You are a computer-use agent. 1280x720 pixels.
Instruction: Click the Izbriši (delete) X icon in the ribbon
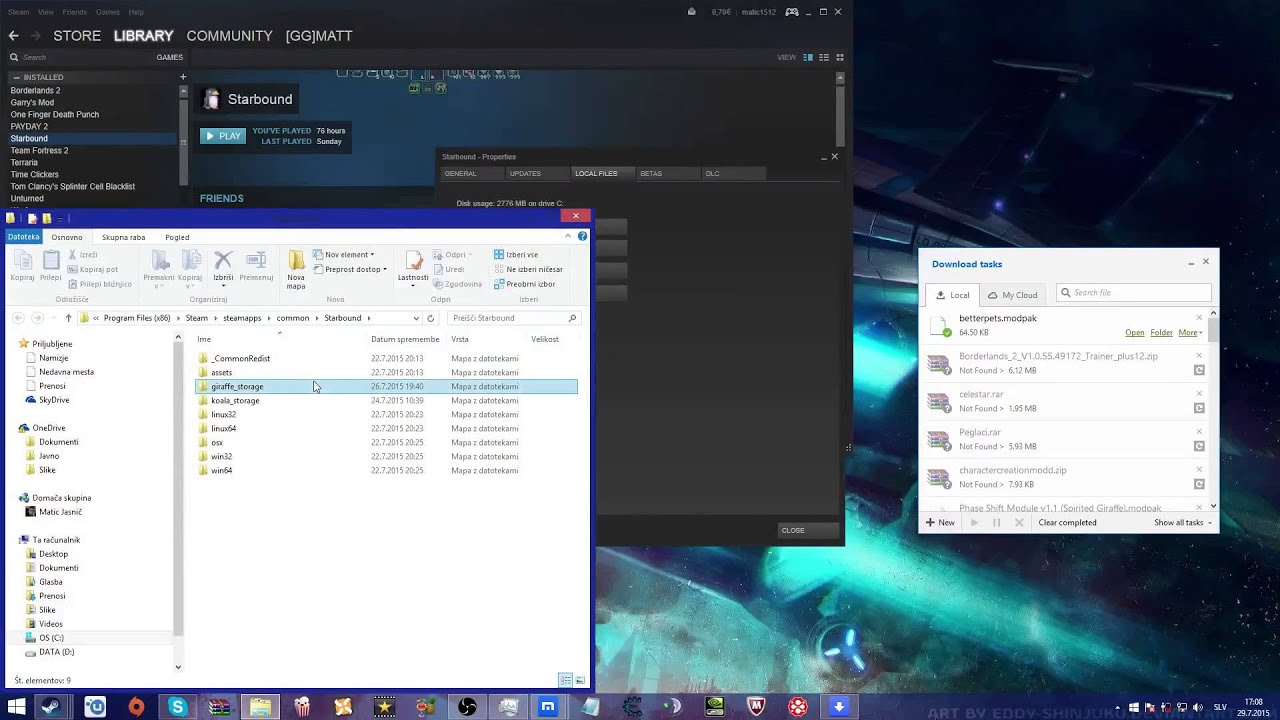pyautogui.click(x=223, y=260)
